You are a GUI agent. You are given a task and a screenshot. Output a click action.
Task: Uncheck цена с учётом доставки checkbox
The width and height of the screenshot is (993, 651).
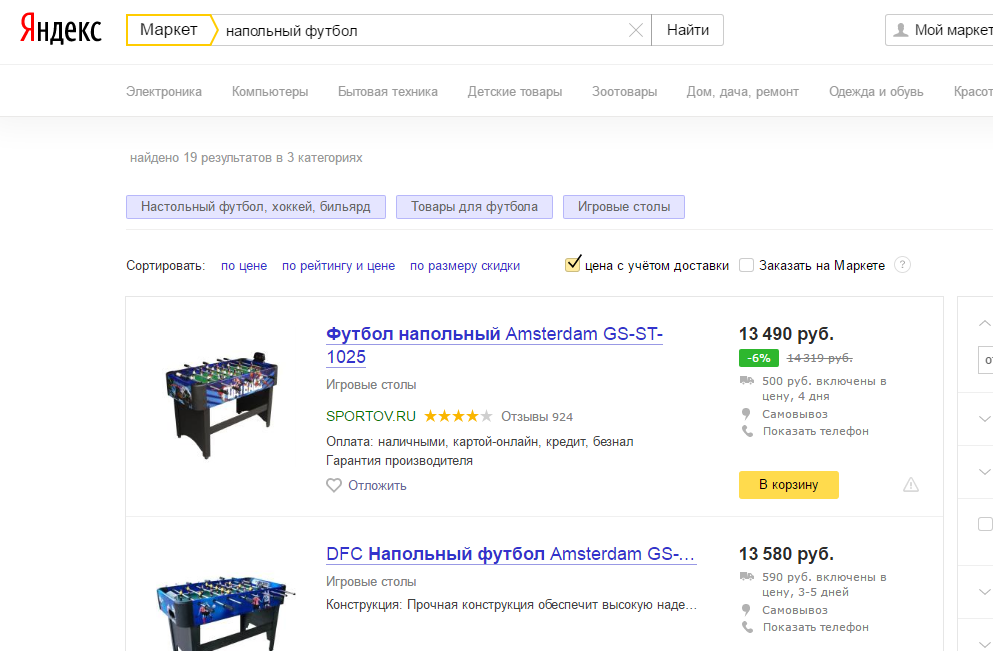coord(573,265)
